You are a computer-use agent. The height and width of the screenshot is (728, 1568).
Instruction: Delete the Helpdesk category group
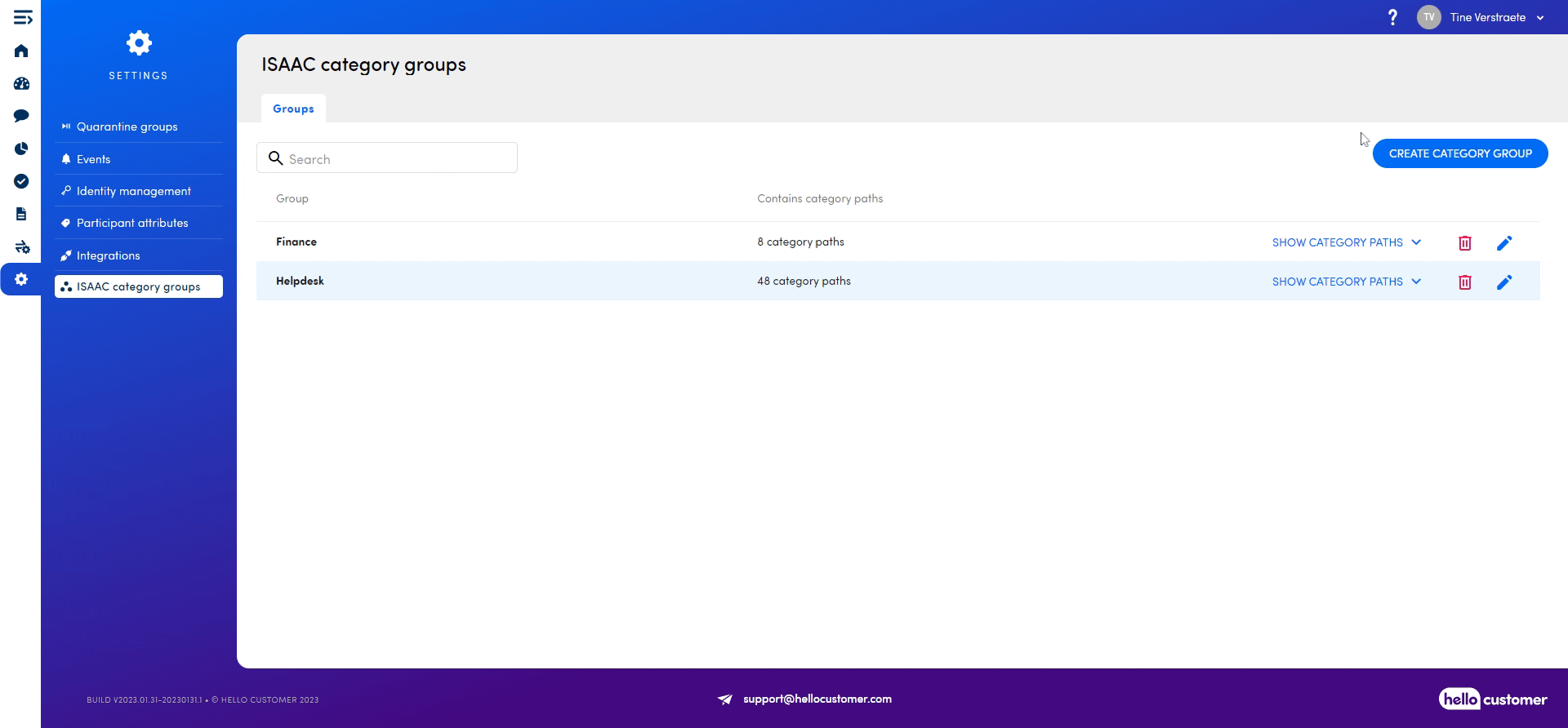(x=1464, y=282)
